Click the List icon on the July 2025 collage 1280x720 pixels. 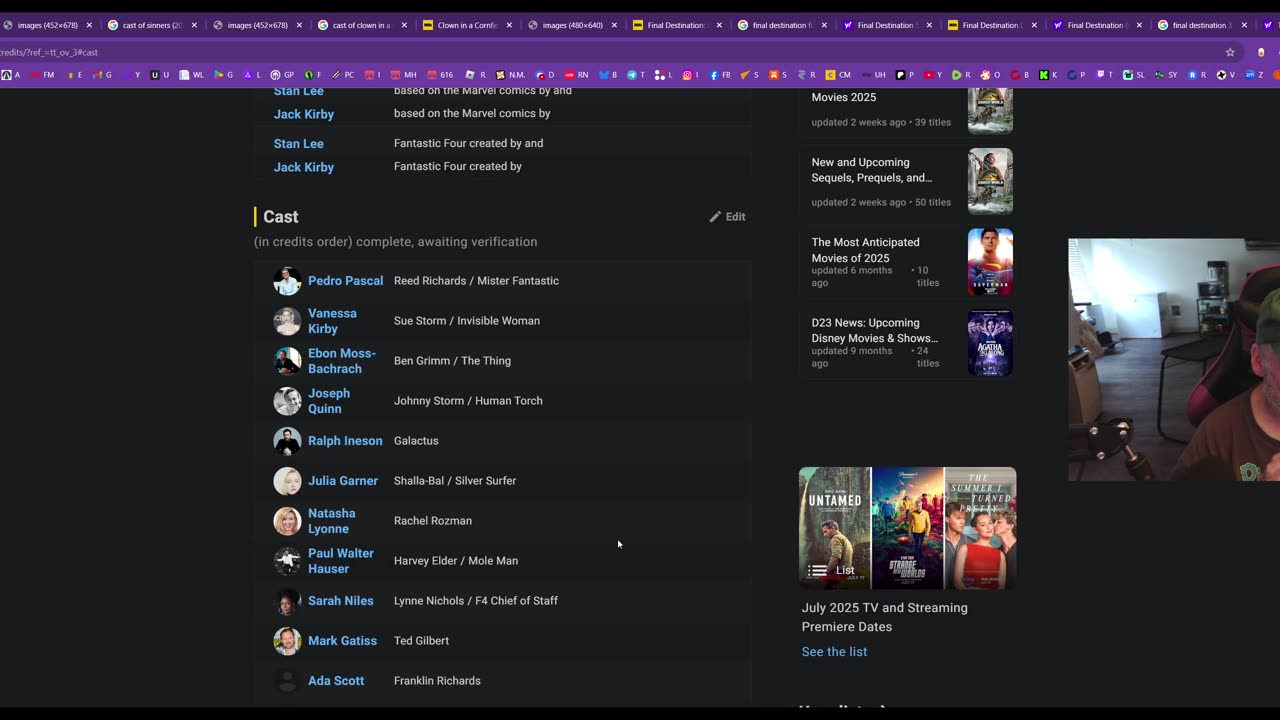818,571
